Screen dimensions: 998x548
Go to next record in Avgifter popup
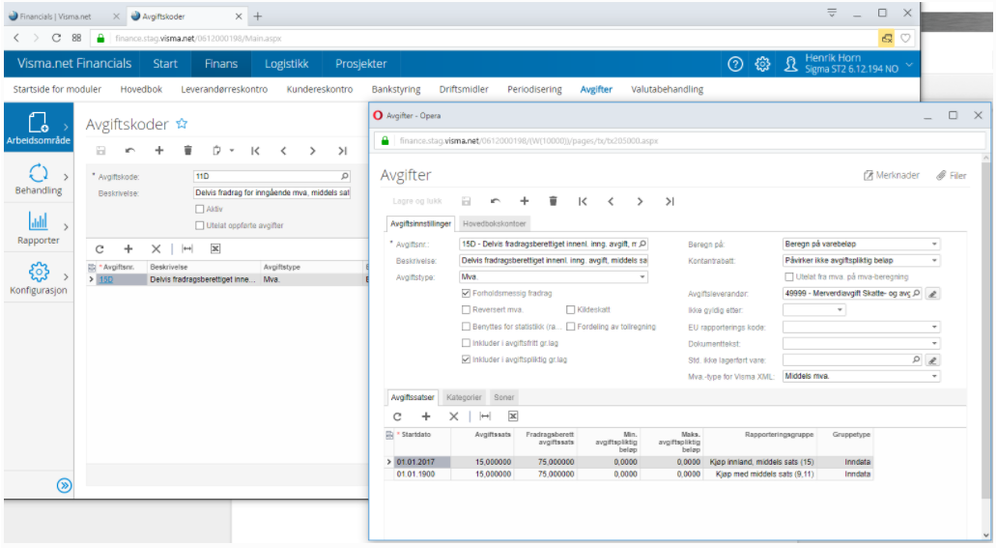point(640,201)
